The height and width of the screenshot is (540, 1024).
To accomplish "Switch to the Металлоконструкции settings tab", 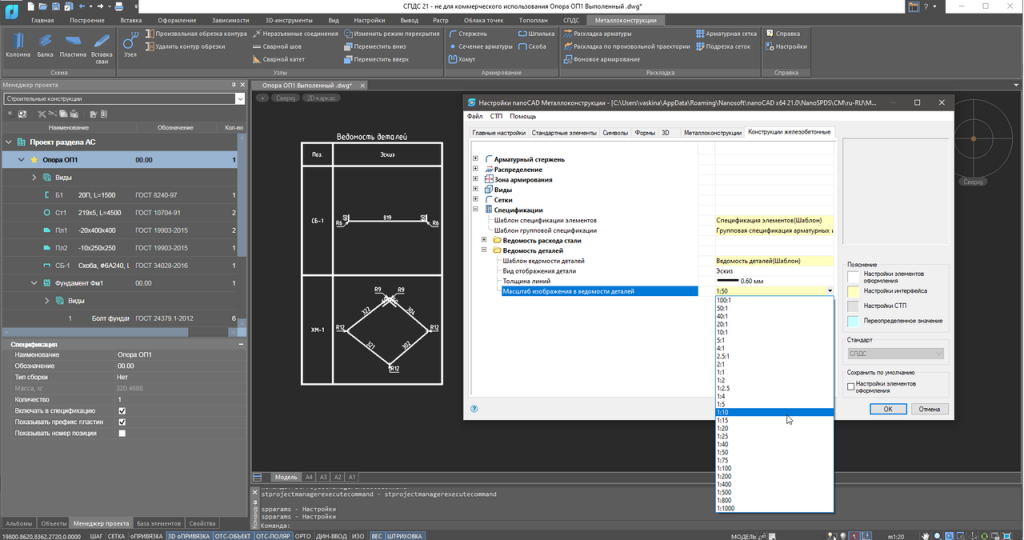I will pos(712,133).
